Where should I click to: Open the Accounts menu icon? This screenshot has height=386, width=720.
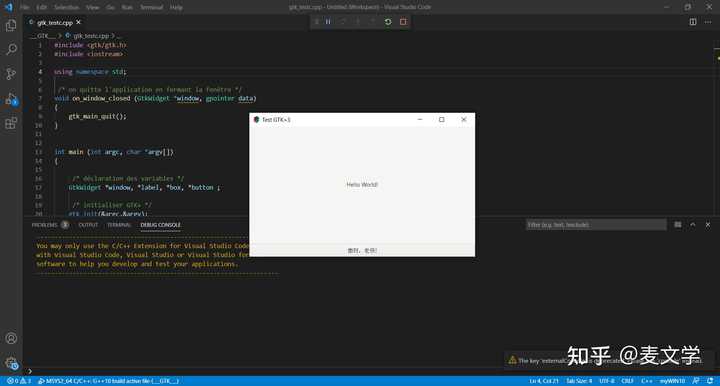[x=11, y=338]
